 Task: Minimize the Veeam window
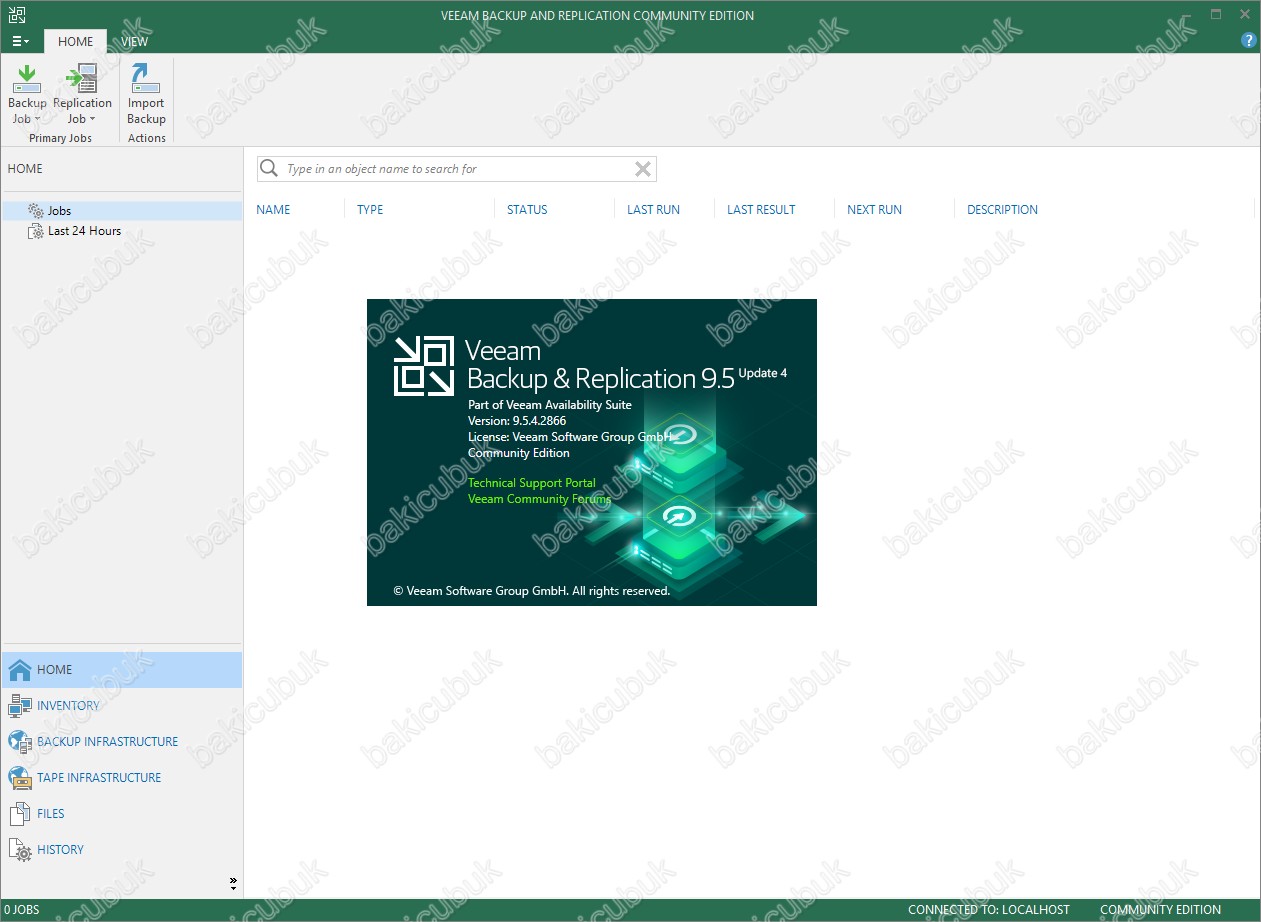click(x=1188, y=15)
